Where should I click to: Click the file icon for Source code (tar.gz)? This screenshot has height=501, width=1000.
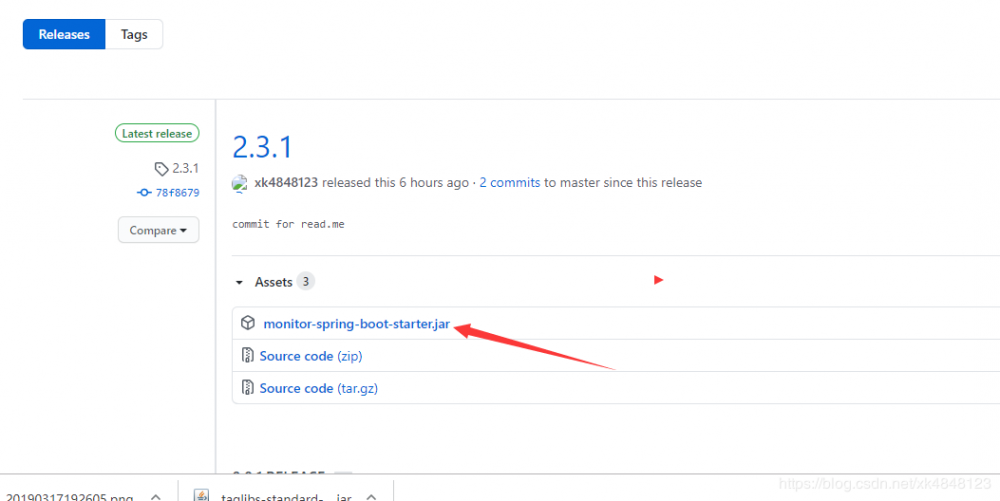coord(247,387)
